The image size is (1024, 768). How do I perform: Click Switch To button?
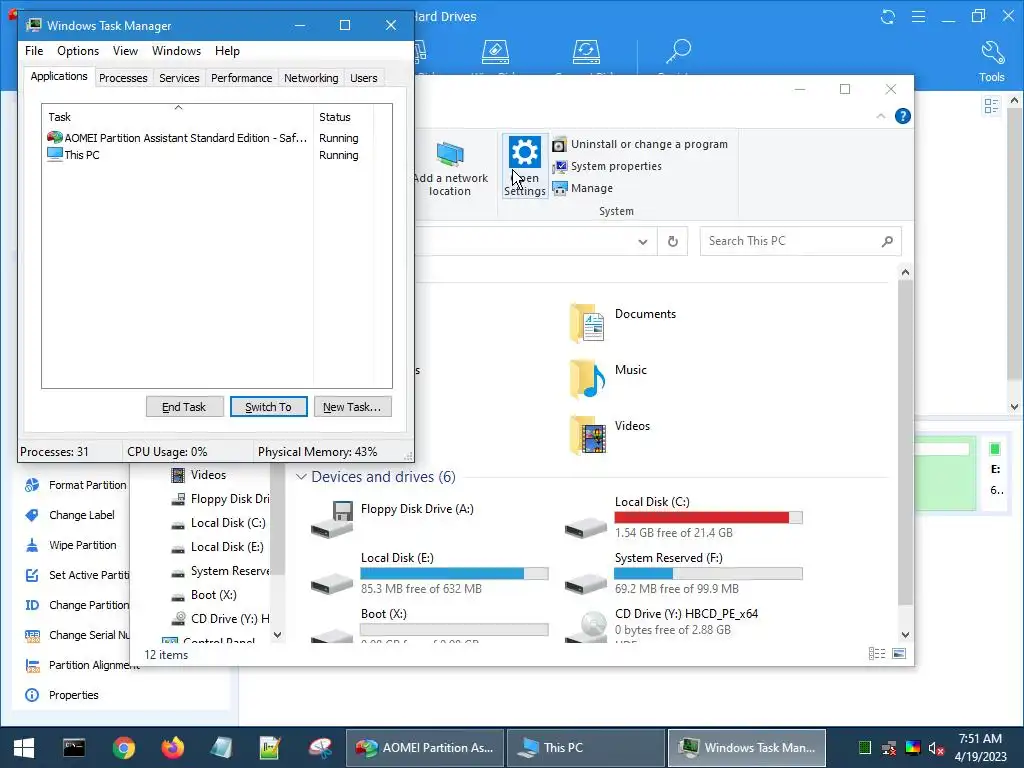tap(268, 407)
